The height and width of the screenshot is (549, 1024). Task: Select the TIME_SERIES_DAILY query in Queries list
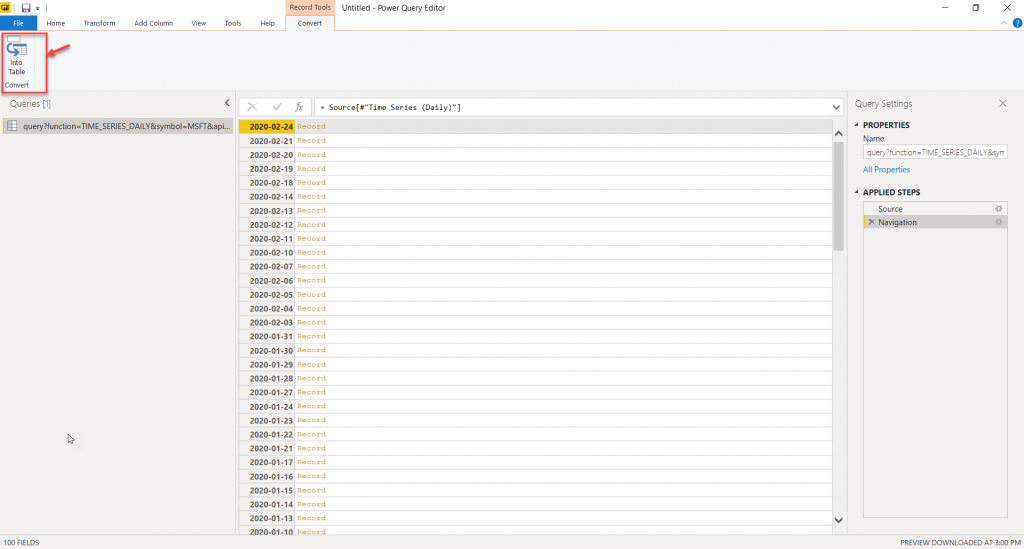(x=118, y=126)
